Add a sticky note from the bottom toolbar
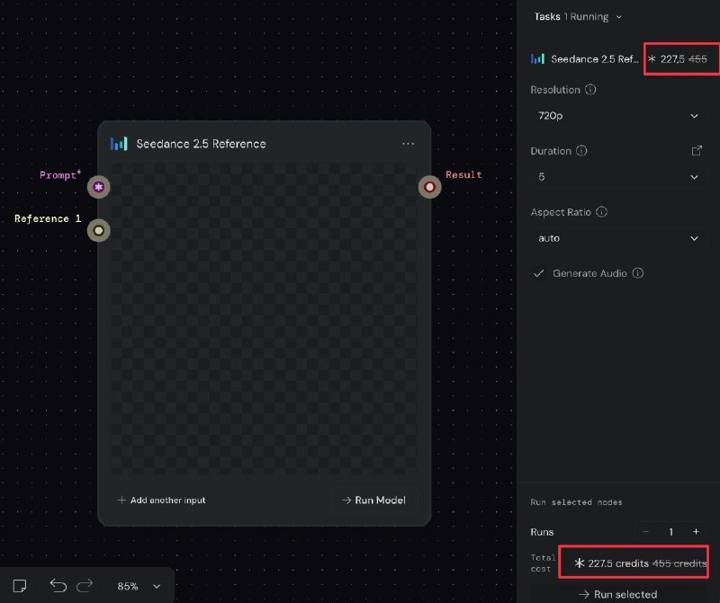The image size is (720, 603). [x=20, y=586]
